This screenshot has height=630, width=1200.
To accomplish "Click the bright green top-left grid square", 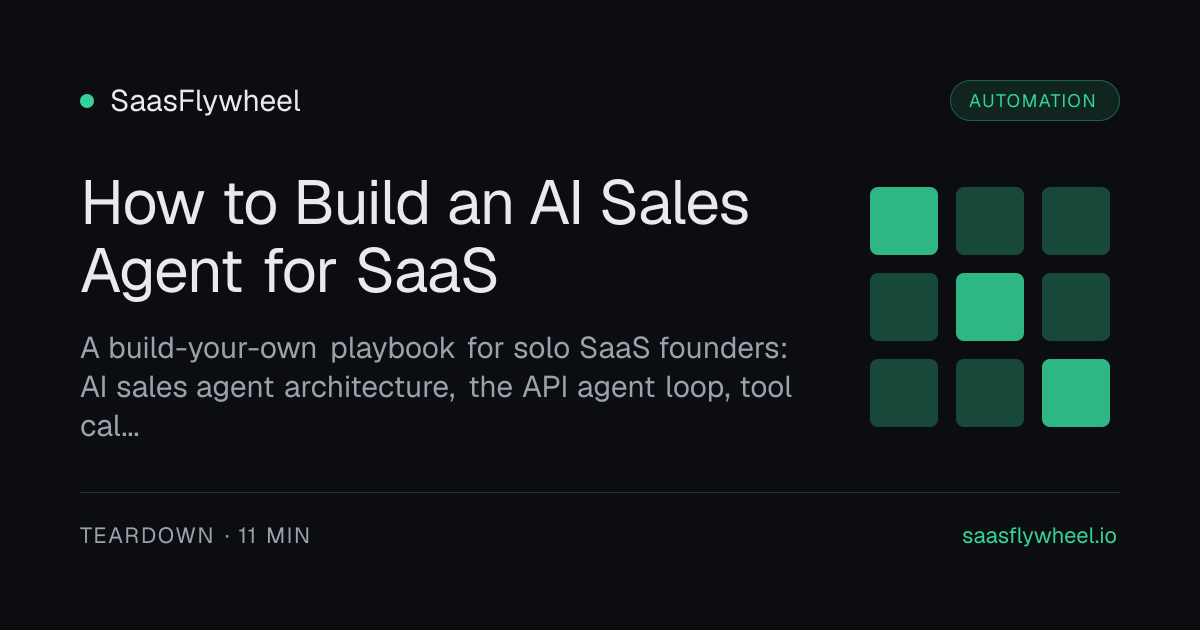I will point(904,221).
